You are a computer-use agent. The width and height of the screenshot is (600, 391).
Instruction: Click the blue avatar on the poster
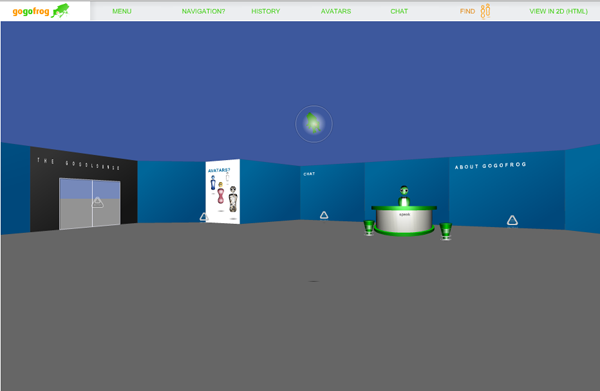213,183
